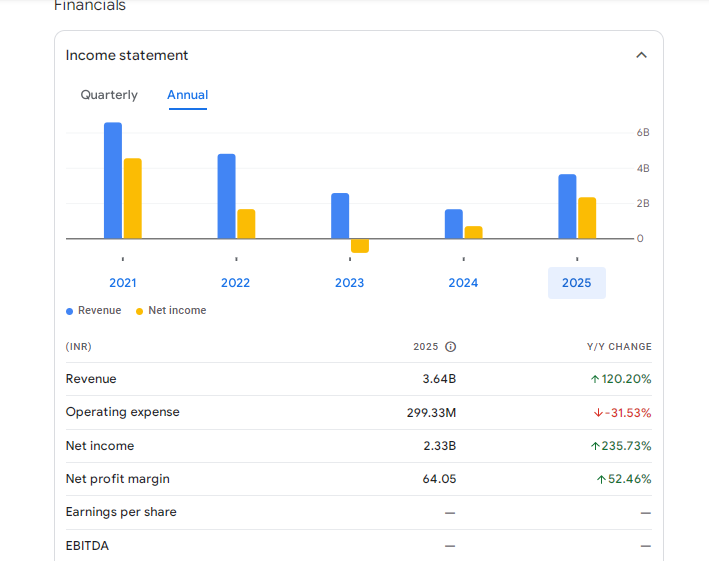Select the 2021 year label
The image size is (709, 561).
(x=123, y=283)
